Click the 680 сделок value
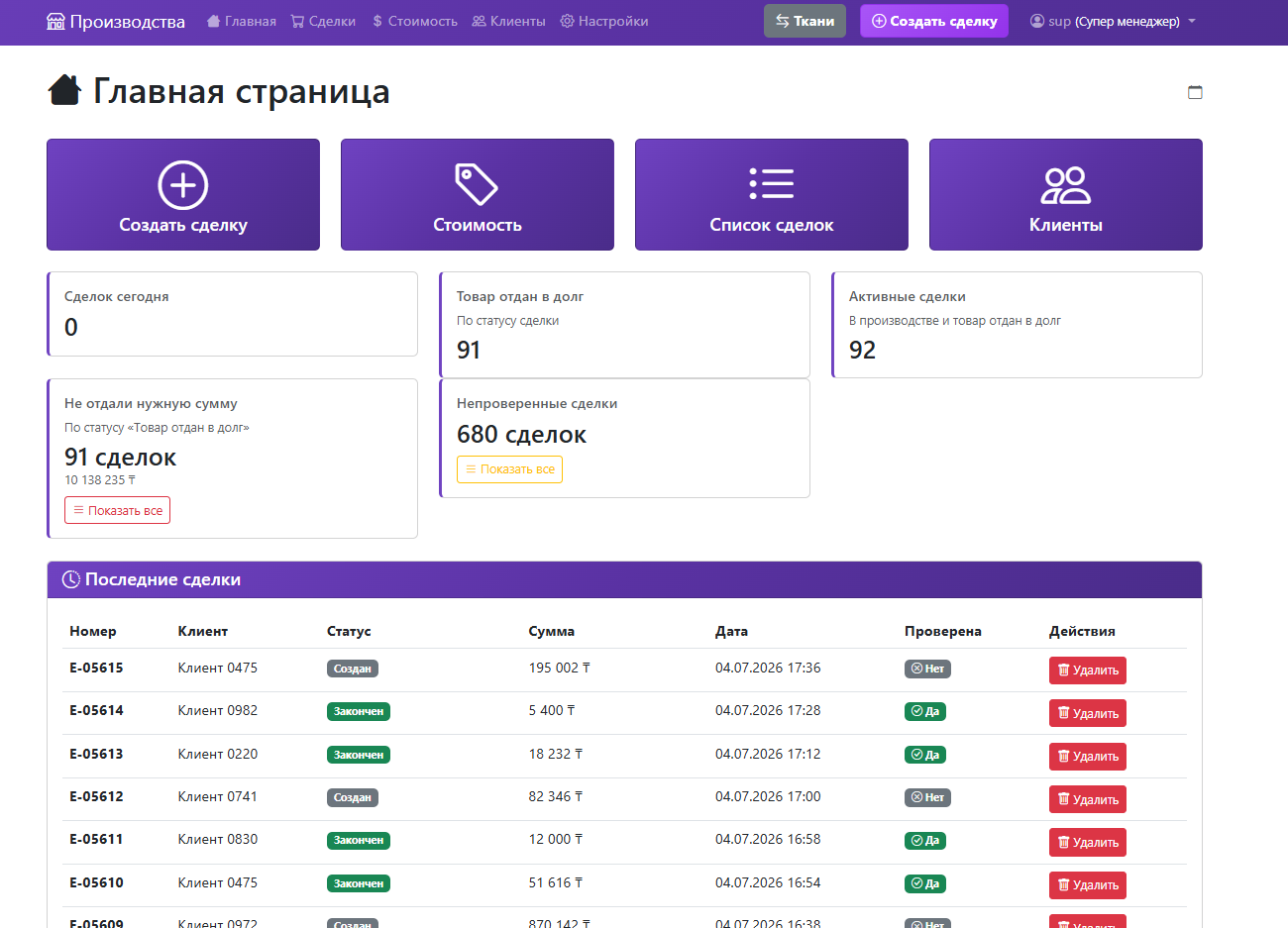This screenshot has width=1288, height=928. pyautogui.click(x=521, y=435)
